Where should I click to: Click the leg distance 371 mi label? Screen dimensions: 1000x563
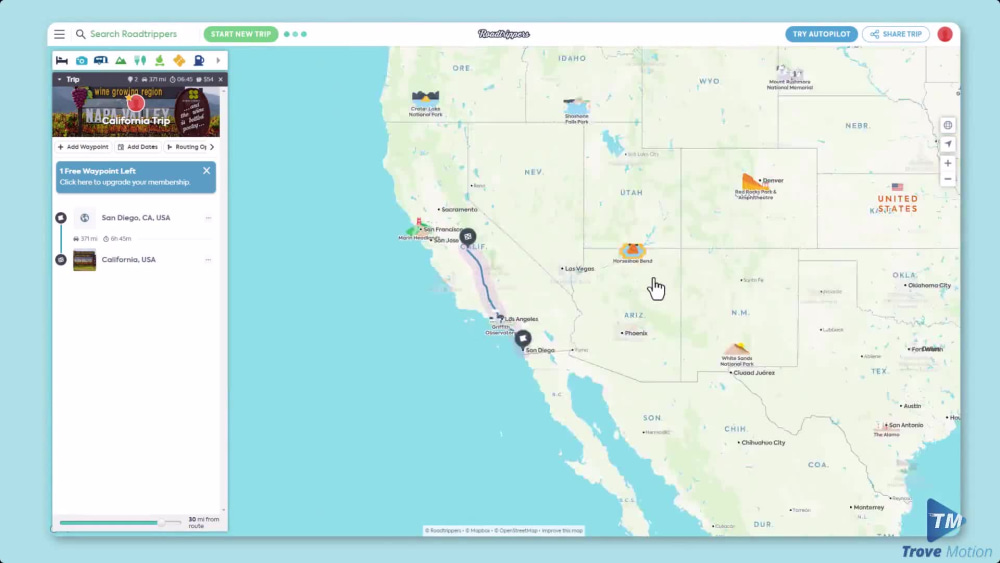pyautogui.click(x=85, y=239)
